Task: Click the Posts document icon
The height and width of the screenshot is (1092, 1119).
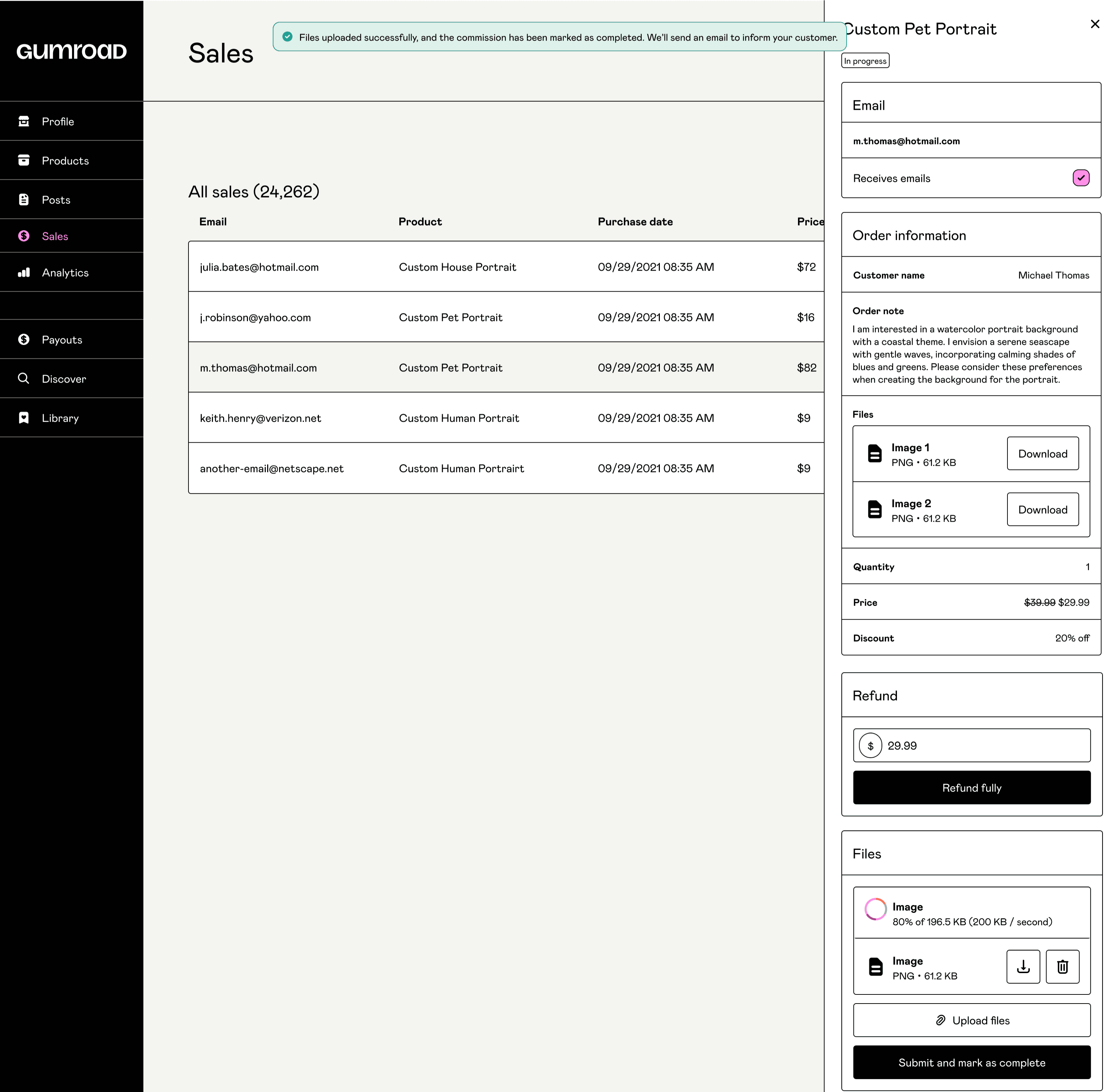Action: click(23, 200)
